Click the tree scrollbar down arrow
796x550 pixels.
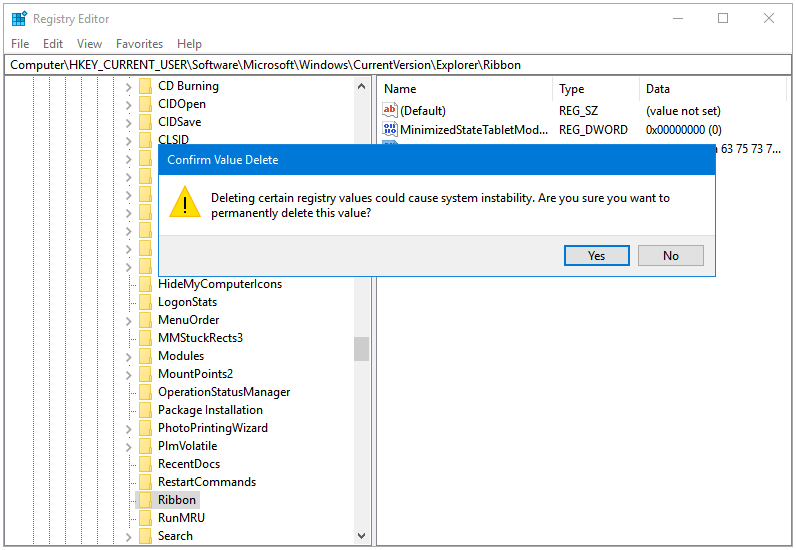pyautogui.click(x=361, y=536)
